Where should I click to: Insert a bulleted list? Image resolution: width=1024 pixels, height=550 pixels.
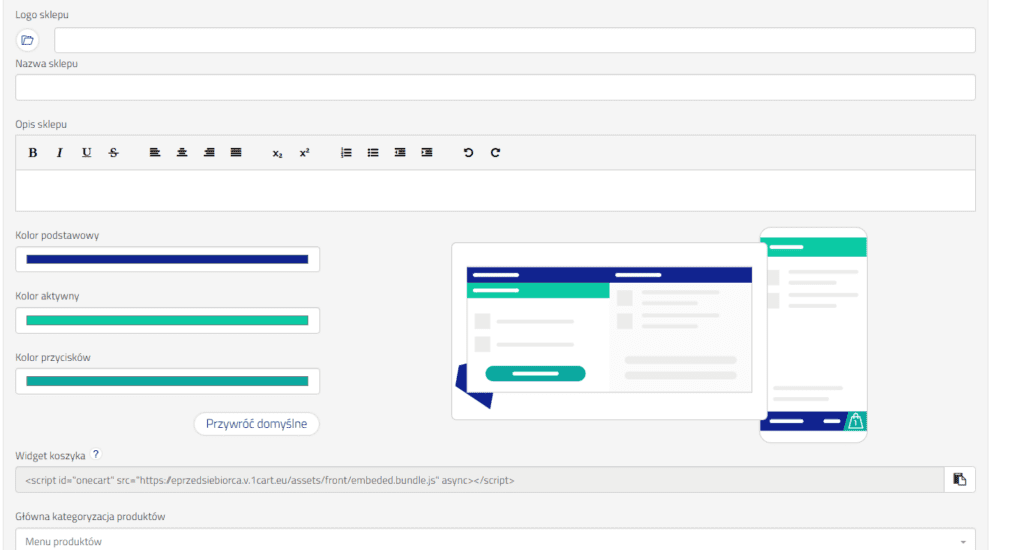(x=373, y=153)
